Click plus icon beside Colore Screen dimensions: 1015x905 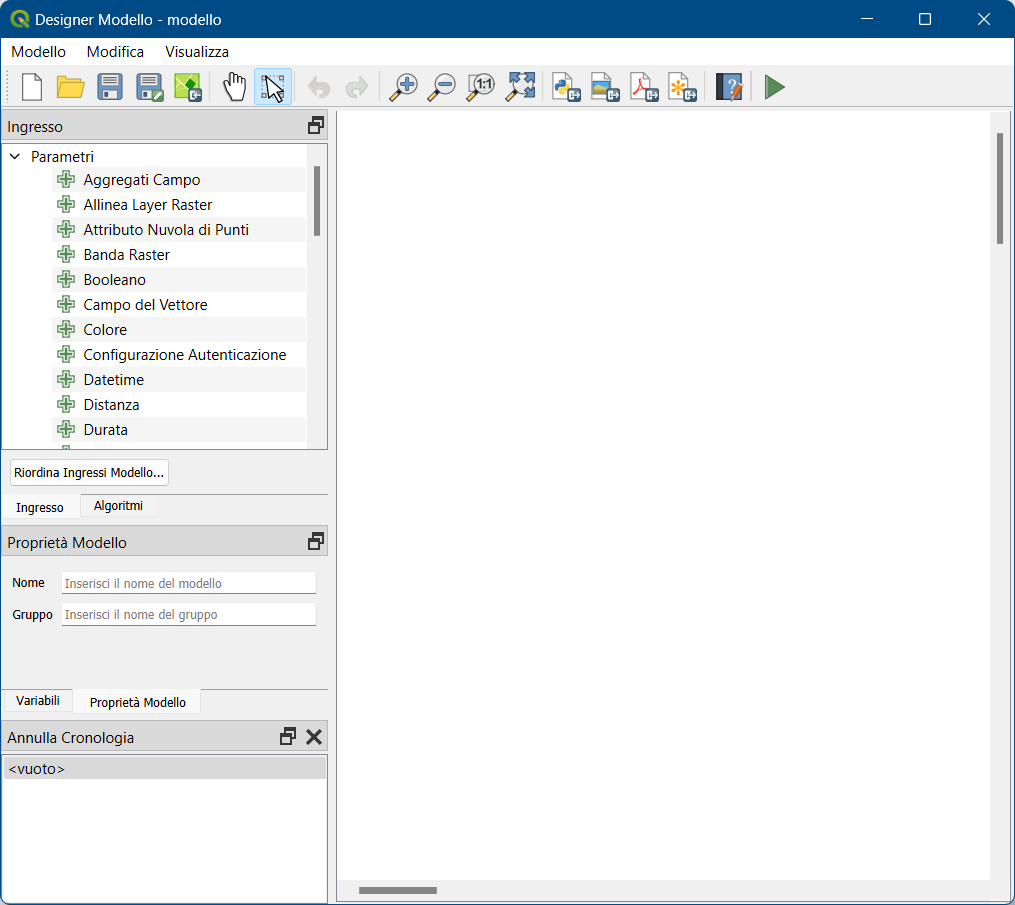coord(66,330)
